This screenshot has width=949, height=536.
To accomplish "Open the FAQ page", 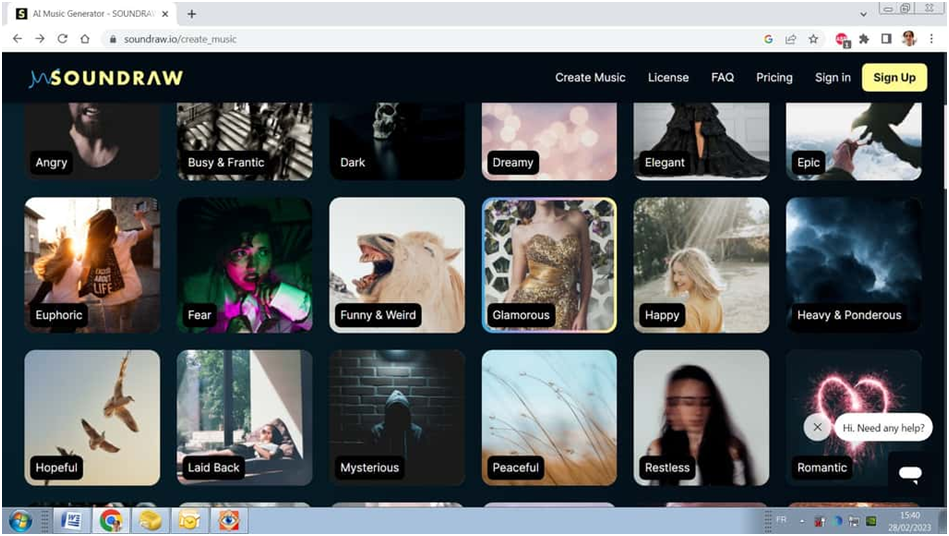I will (722, 77).
